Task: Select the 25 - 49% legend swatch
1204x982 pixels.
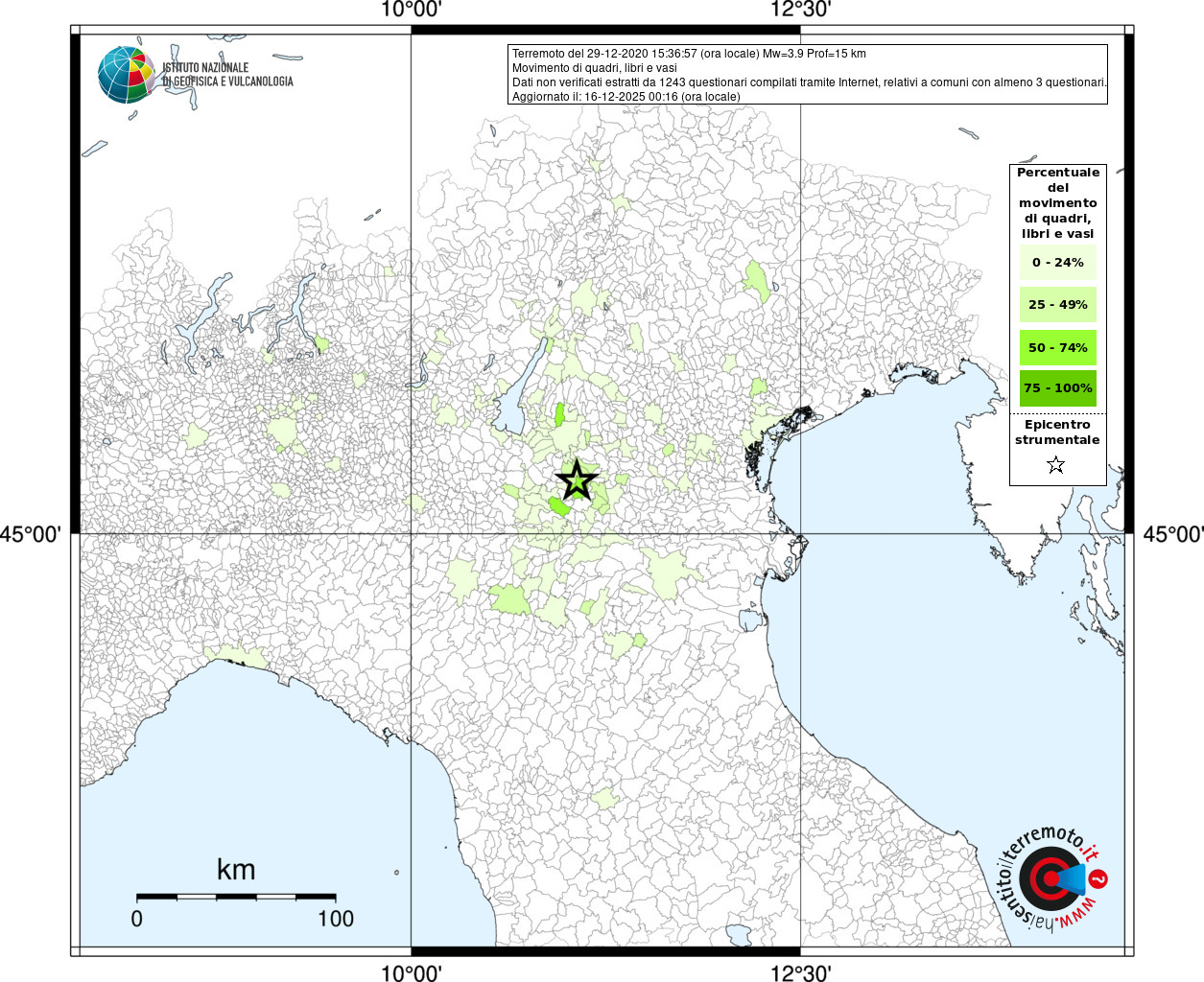Action: [1057, 305]
